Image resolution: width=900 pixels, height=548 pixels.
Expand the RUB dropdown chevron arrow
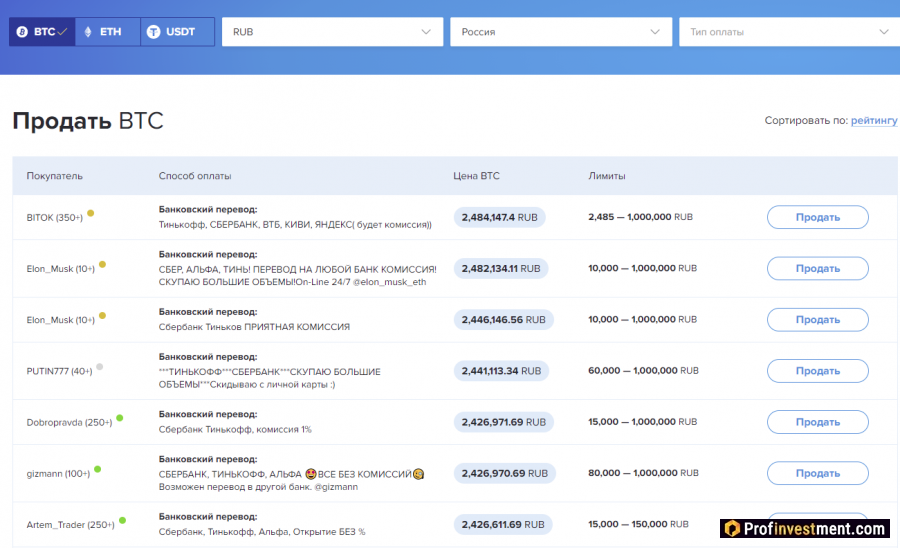tap(426, 32)
